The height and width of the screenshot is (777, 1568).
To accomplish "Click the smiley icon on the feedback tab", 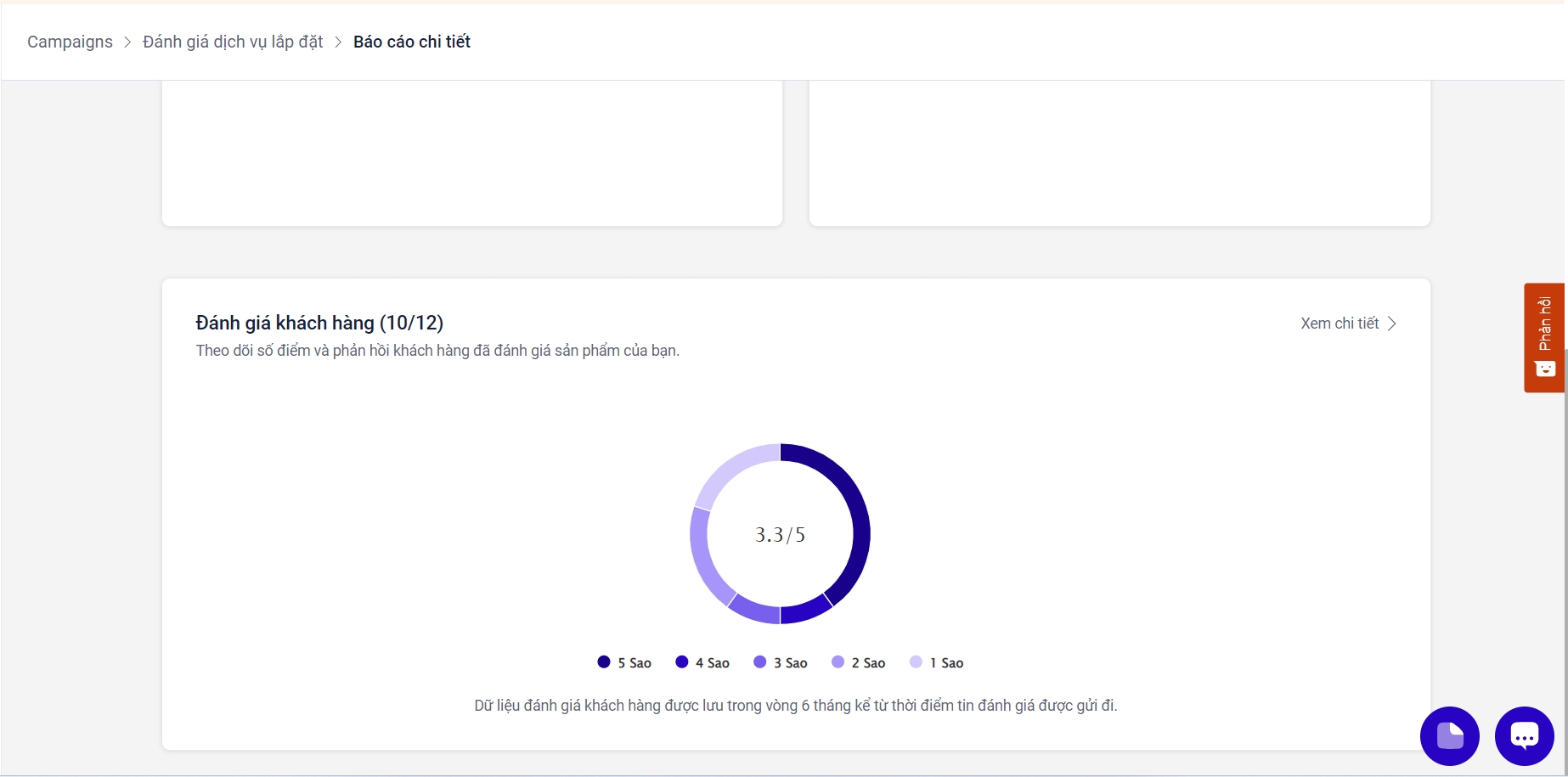I will point(1544,369).
